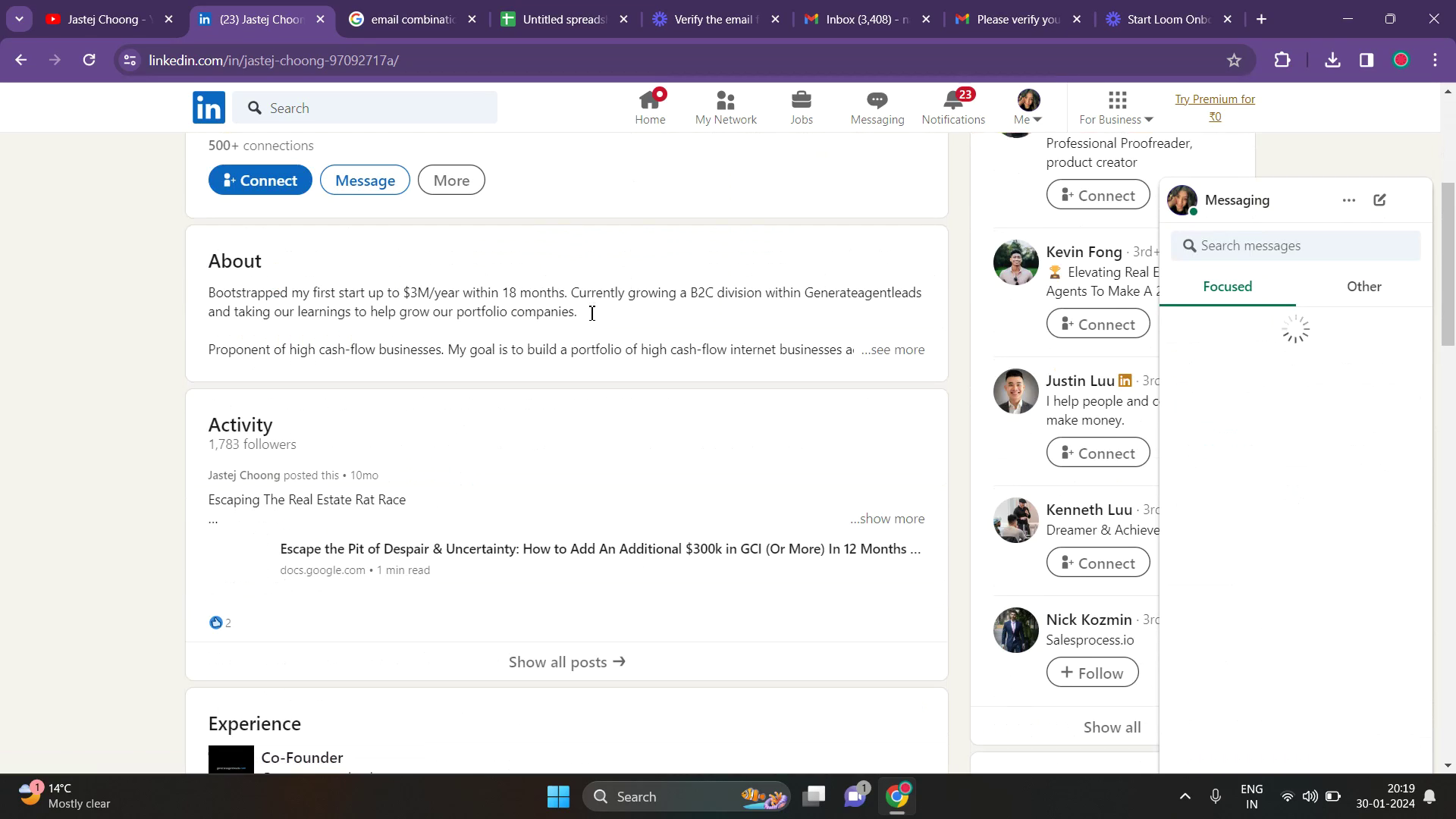Show all suggested profiles

tap(1112, 727)
